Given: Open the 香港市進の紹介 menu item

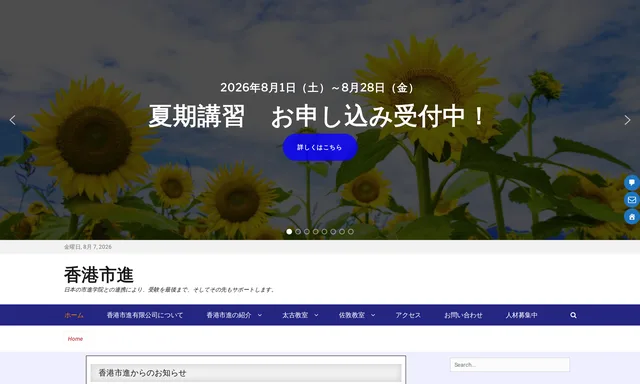Looking at the screenshot, I should [229, 315].
